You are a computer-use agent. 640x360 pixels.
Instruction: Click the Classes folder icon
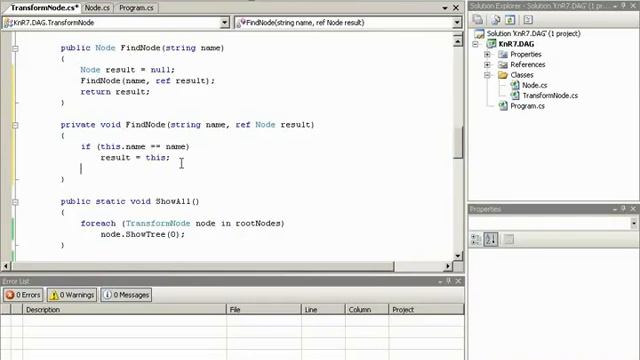point(503,75)
